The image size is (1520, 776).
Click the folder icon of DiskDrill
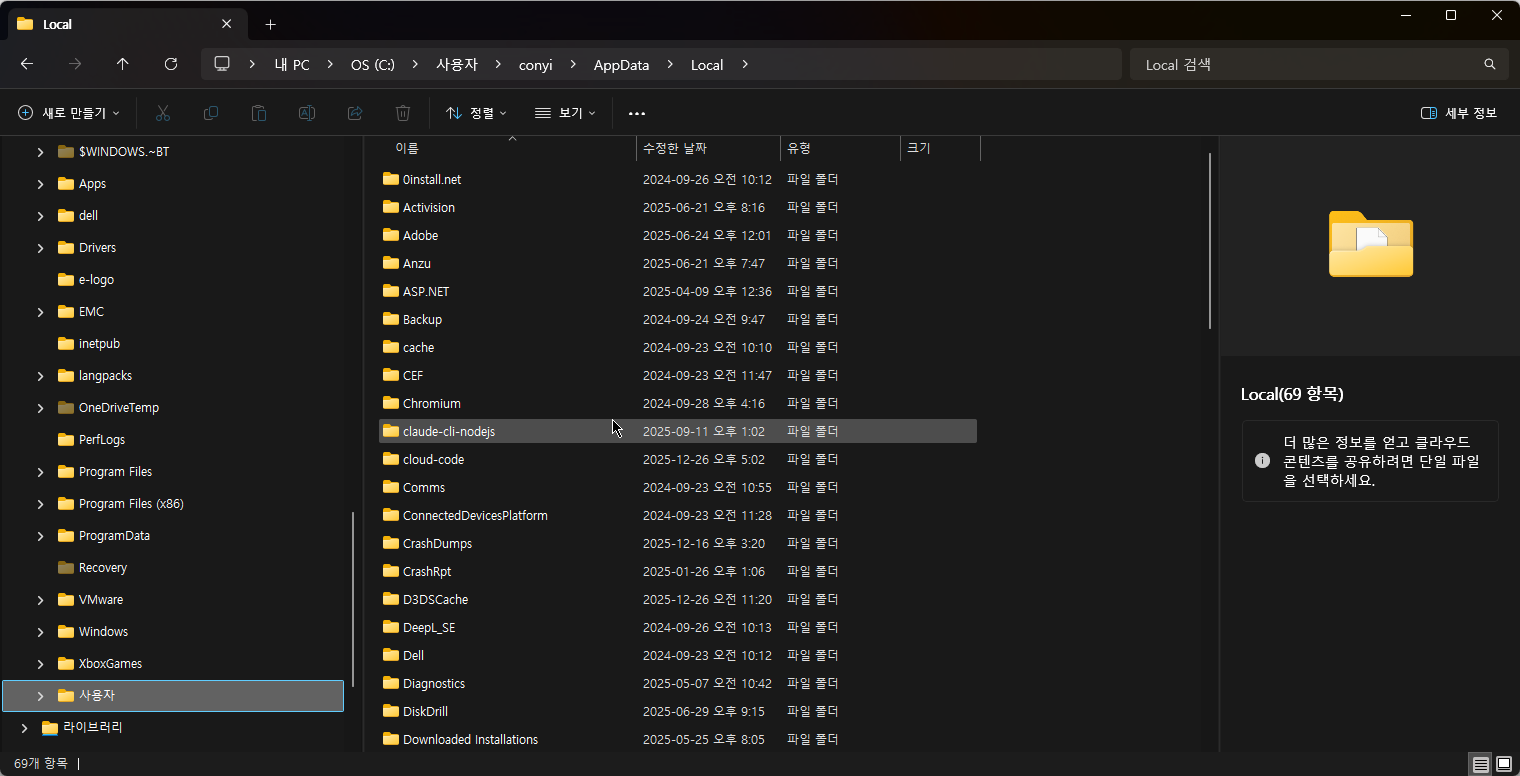point(391,711)
